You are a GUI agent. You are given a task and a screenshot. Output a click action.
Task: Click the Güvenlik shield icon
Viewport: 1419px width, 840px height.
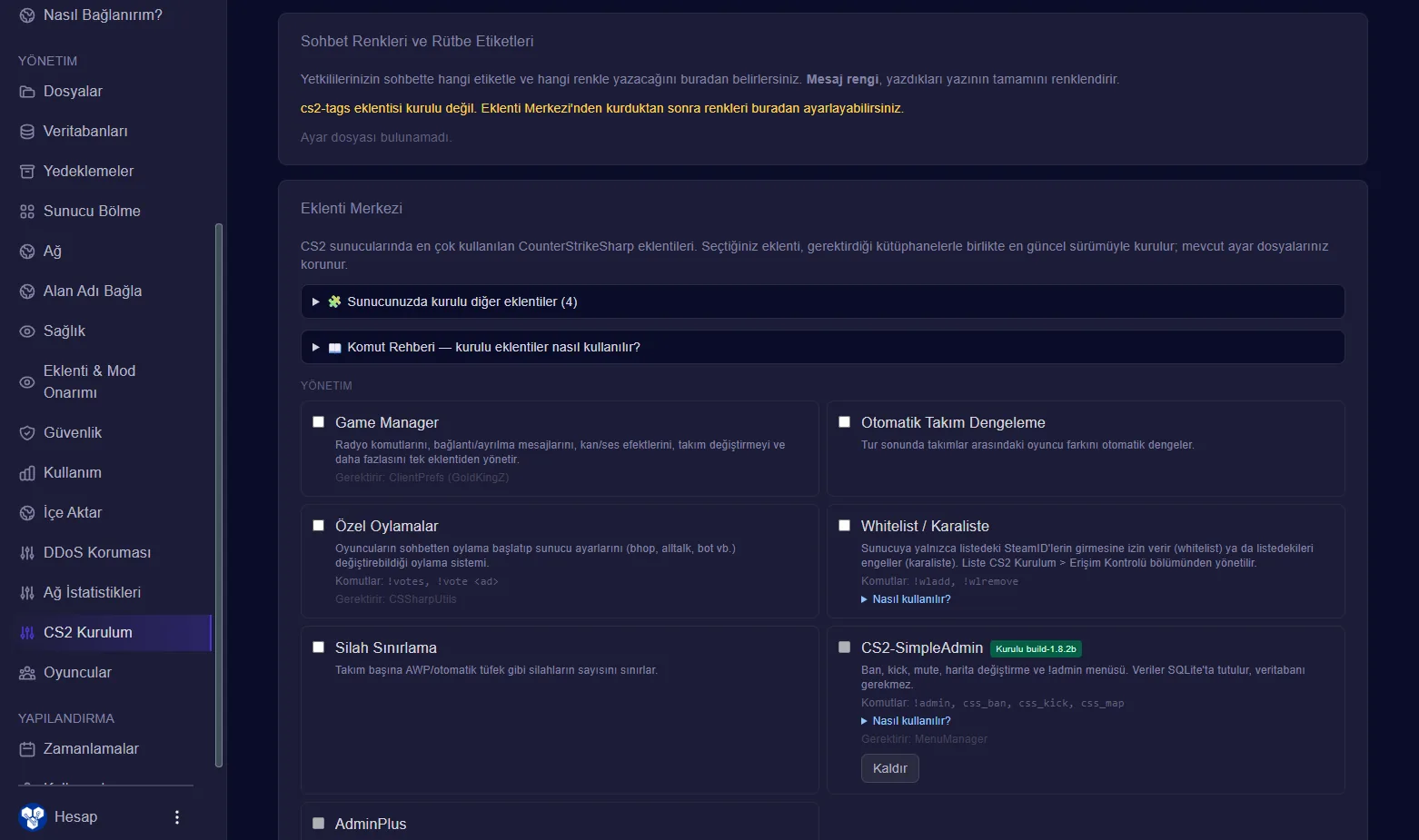[27, 433]
